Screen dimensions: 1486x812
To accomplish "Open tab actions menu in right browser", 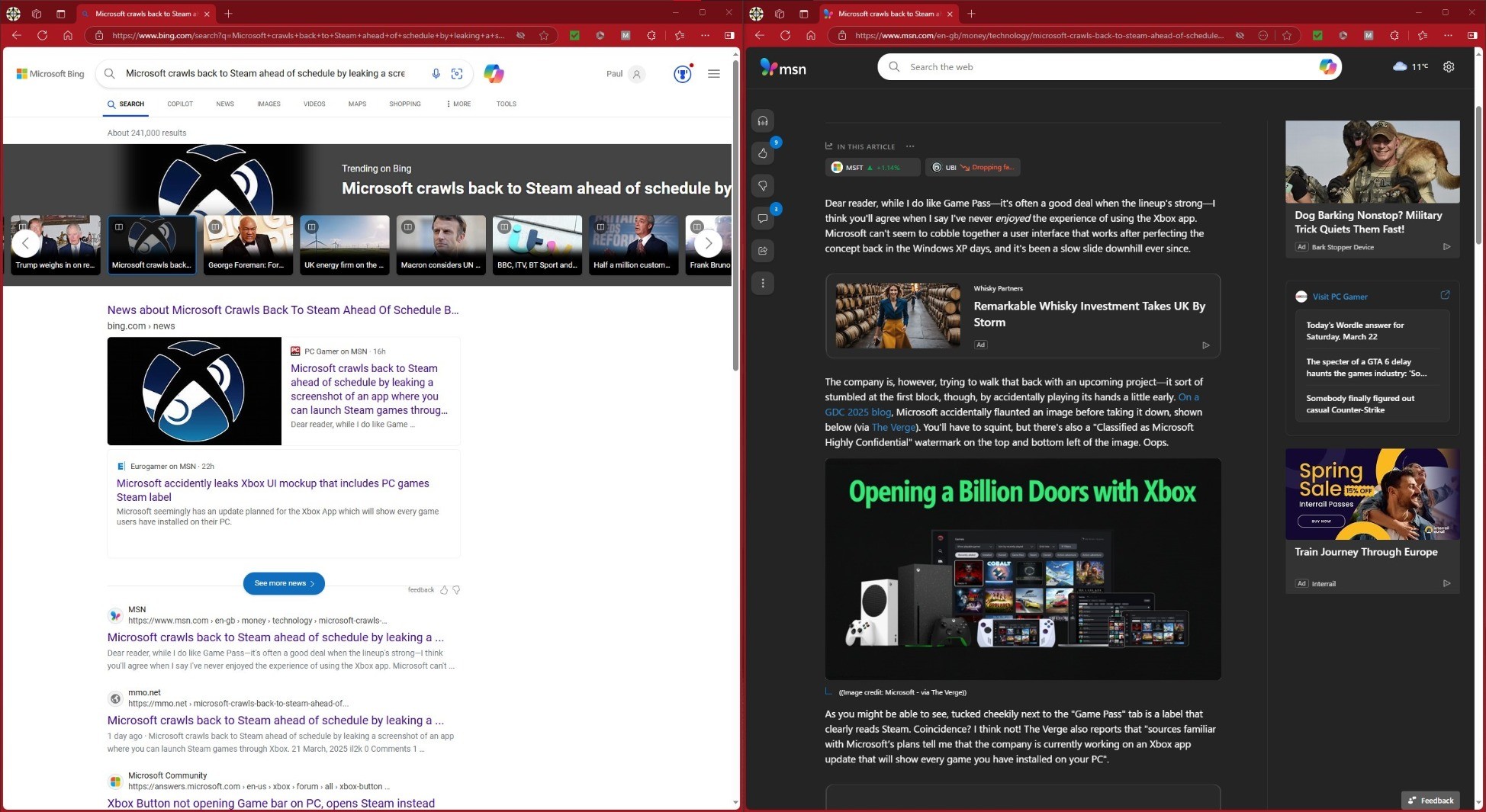I will coord(803,14).
